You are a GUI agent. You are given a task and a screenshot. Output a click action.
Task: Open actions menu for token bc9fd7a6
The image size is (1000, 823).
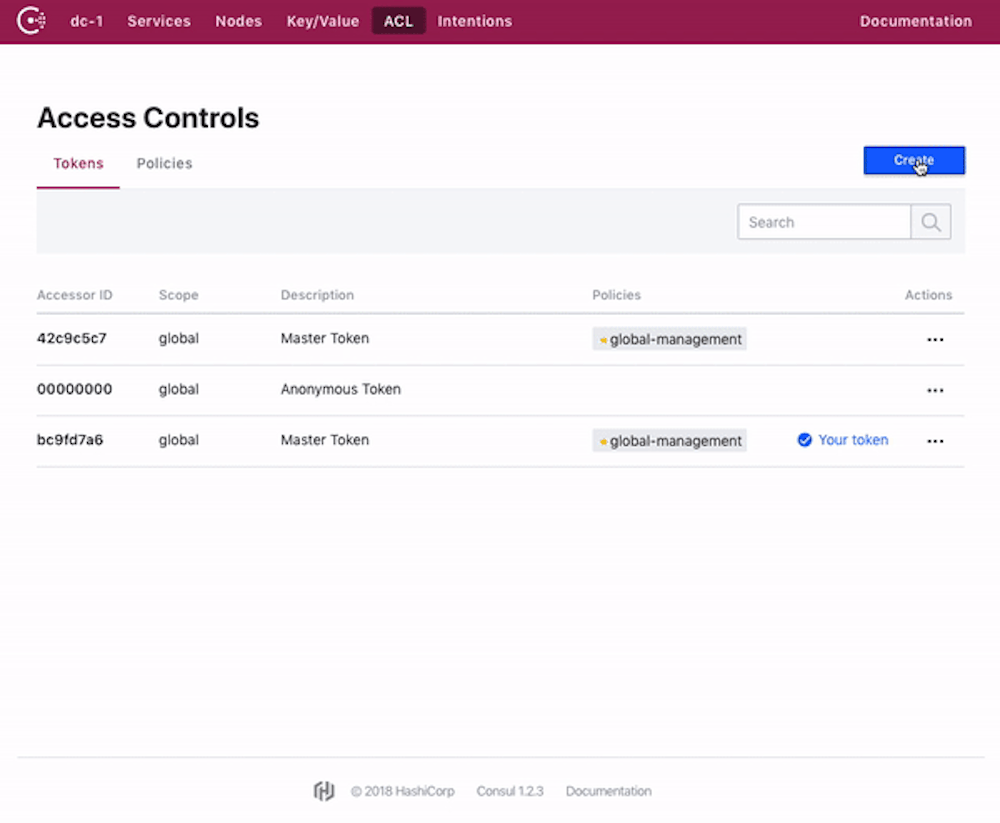pos(935,441)
